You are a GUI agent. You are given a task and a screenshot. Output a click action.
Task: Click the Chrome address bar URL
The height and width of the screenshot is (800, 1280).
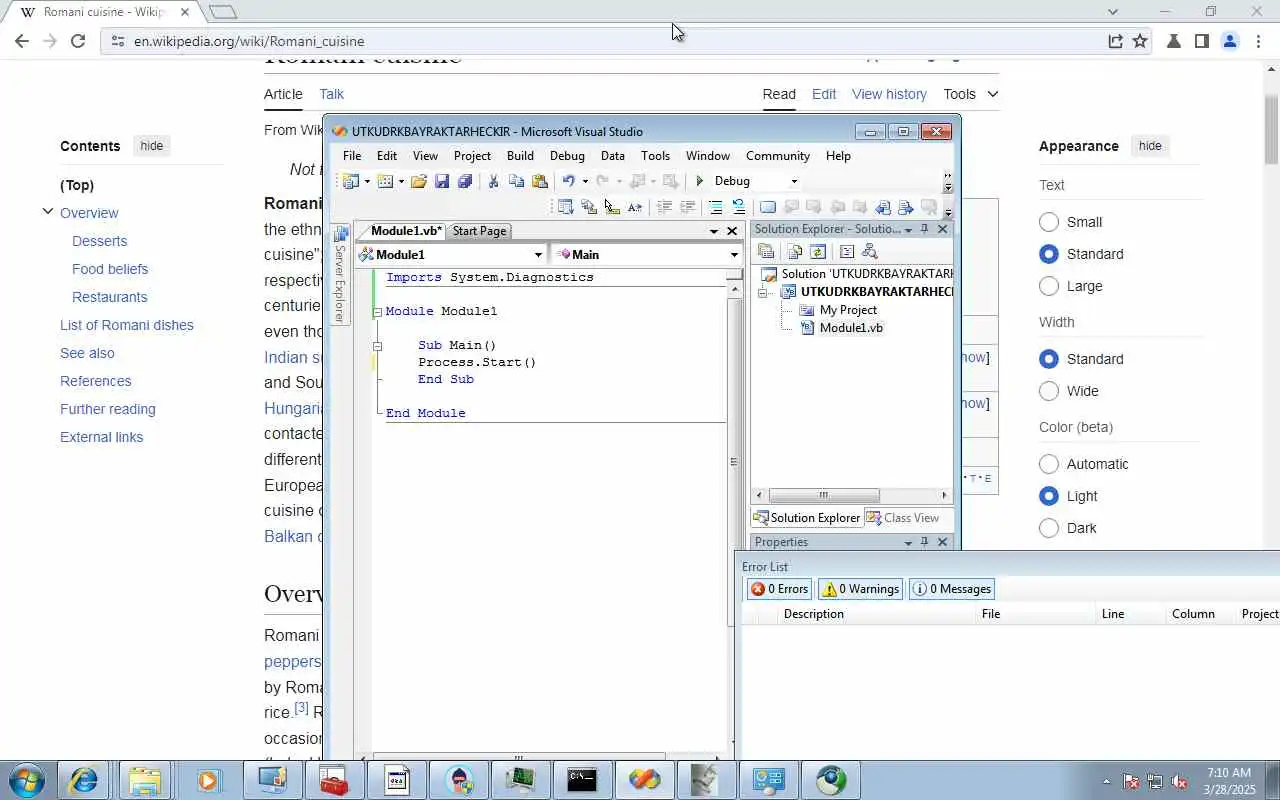(249, 41)
